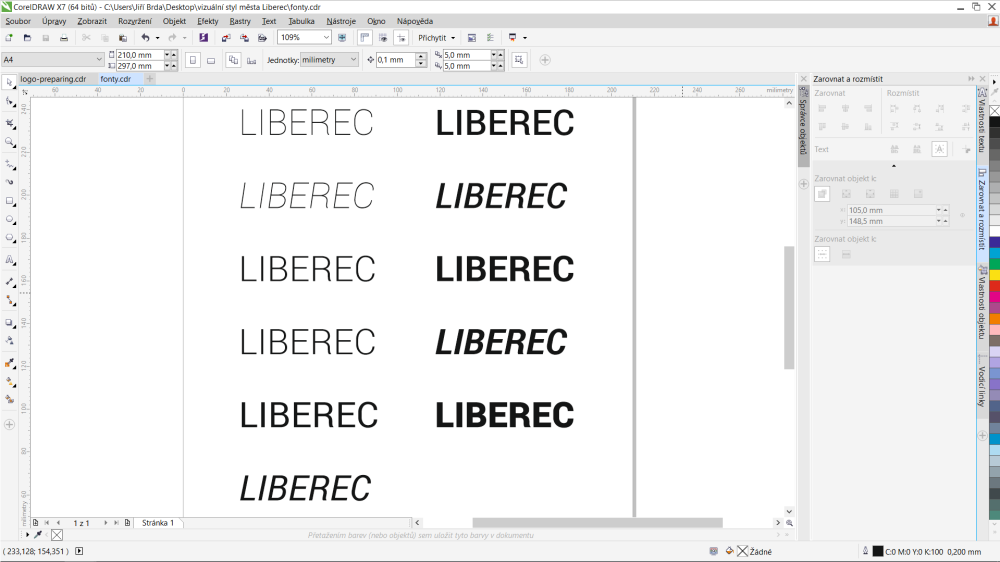Switch to logo-preparing.cdr document tab
This screenshot has height=562, width=1000.
pos(53,79)
